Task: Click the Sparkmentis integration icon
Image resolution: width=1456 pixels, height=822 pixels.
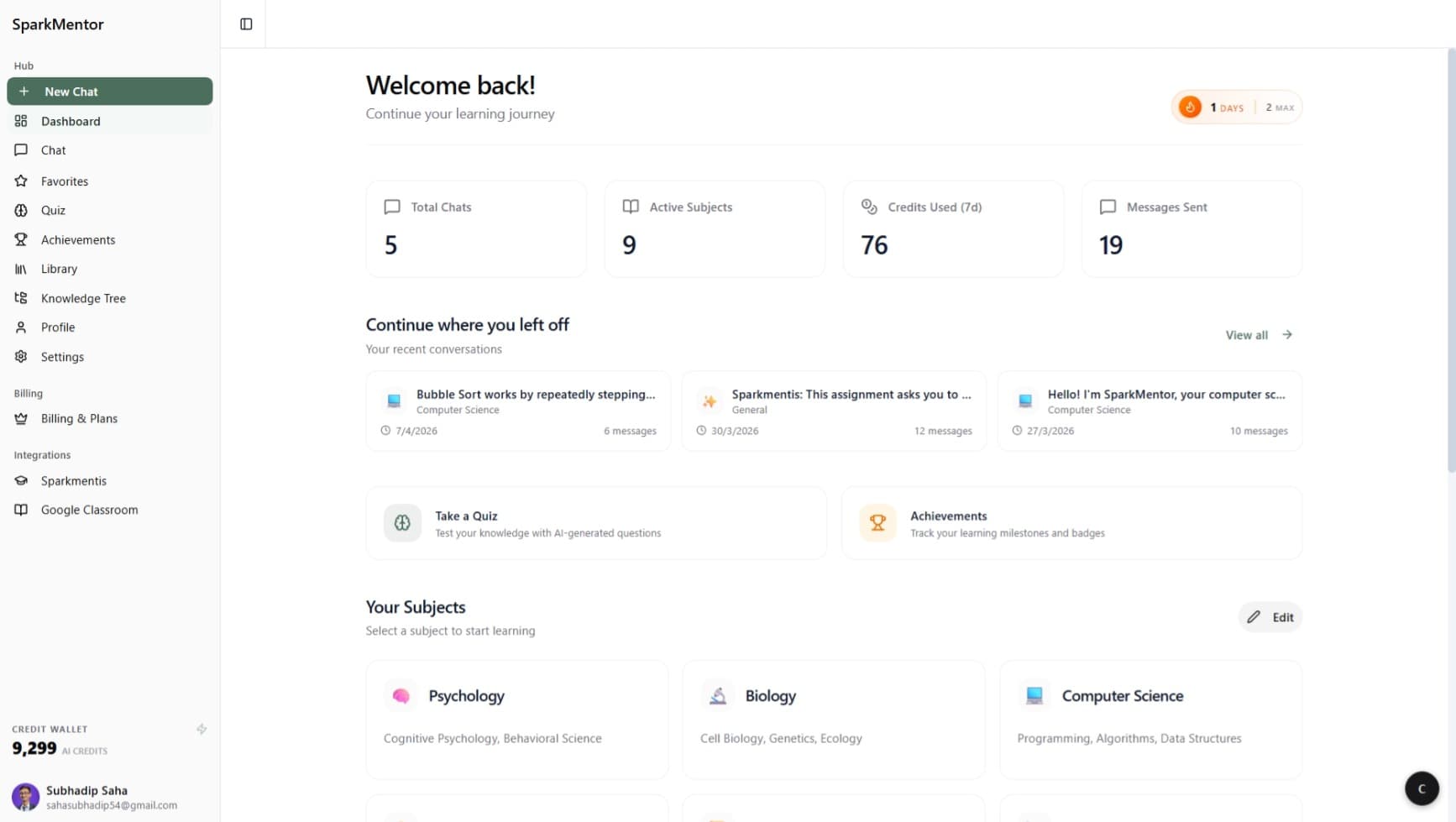Action: click(21, 480)
